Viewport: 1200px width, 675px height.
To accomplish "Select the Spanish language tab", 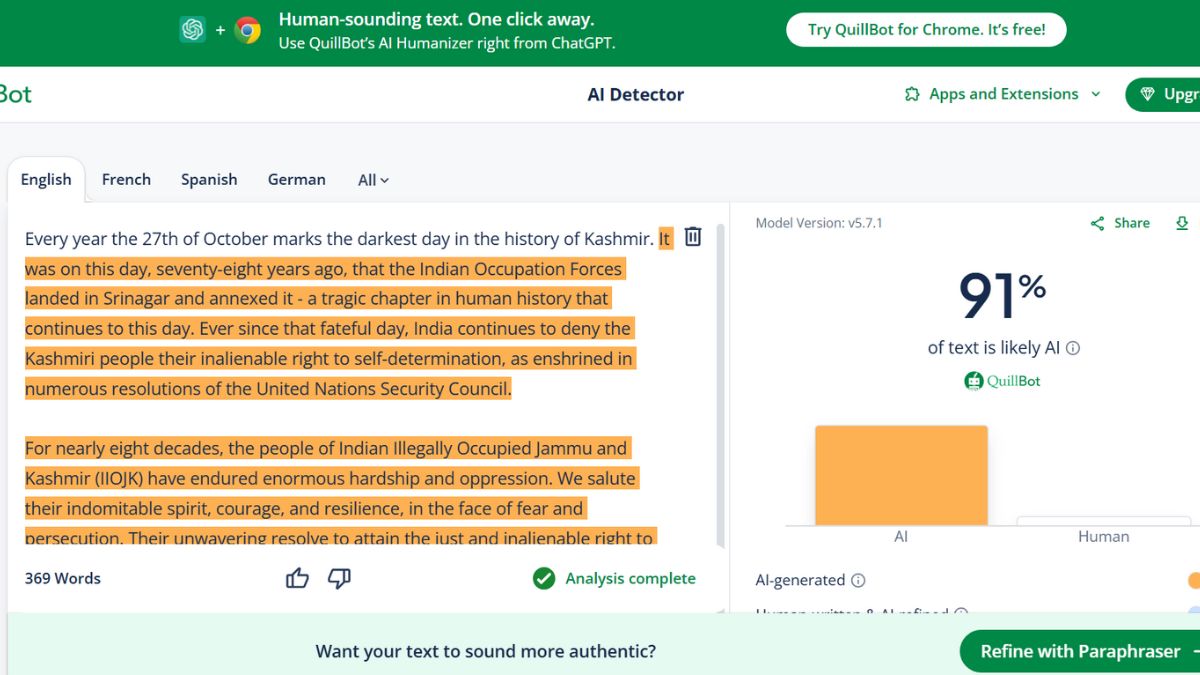I will 209,179.
